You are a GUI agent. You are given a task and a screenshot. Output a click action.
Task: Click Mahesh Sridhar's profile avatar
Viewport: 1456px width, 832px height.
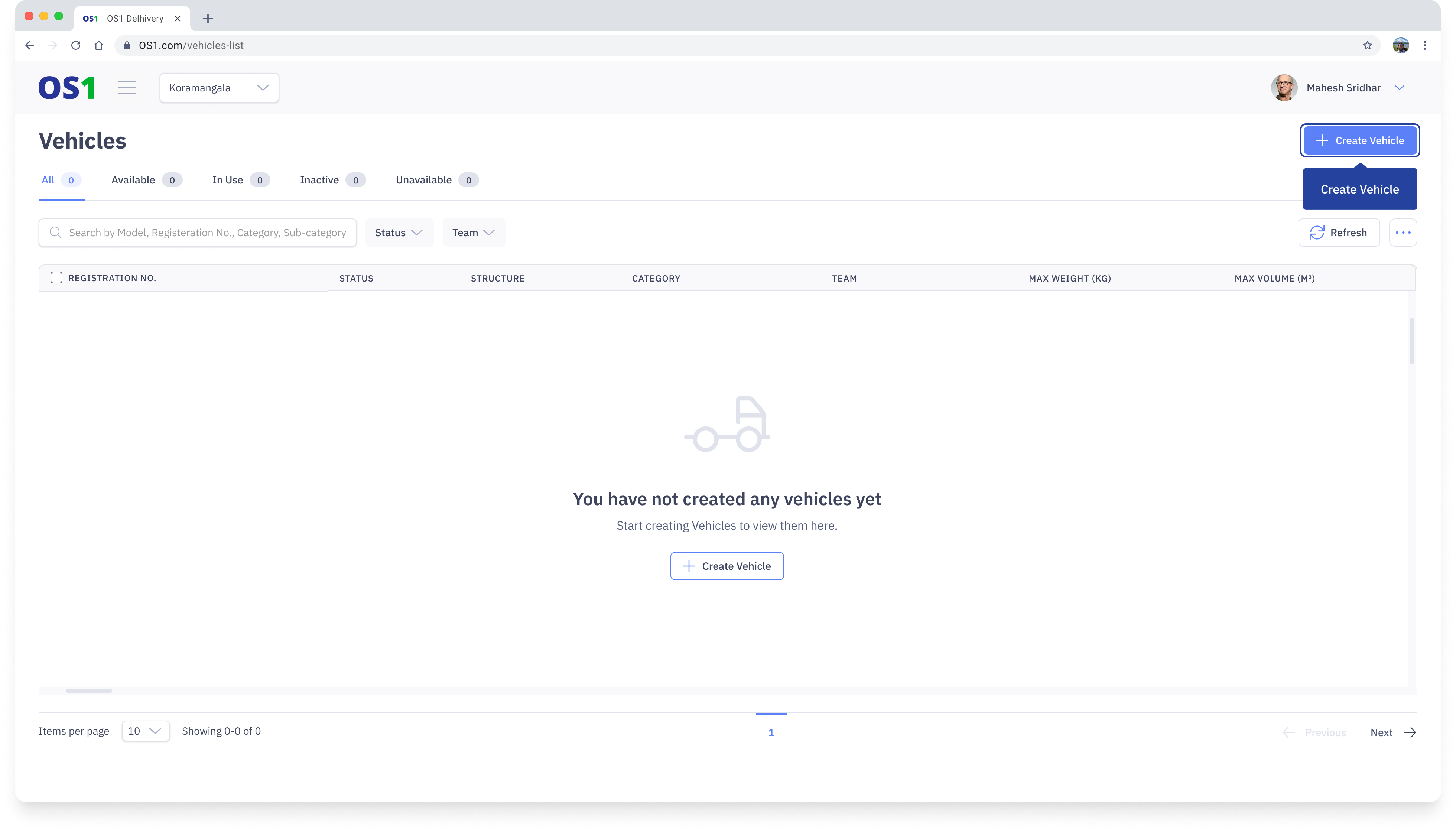(x=1283, y=87)
